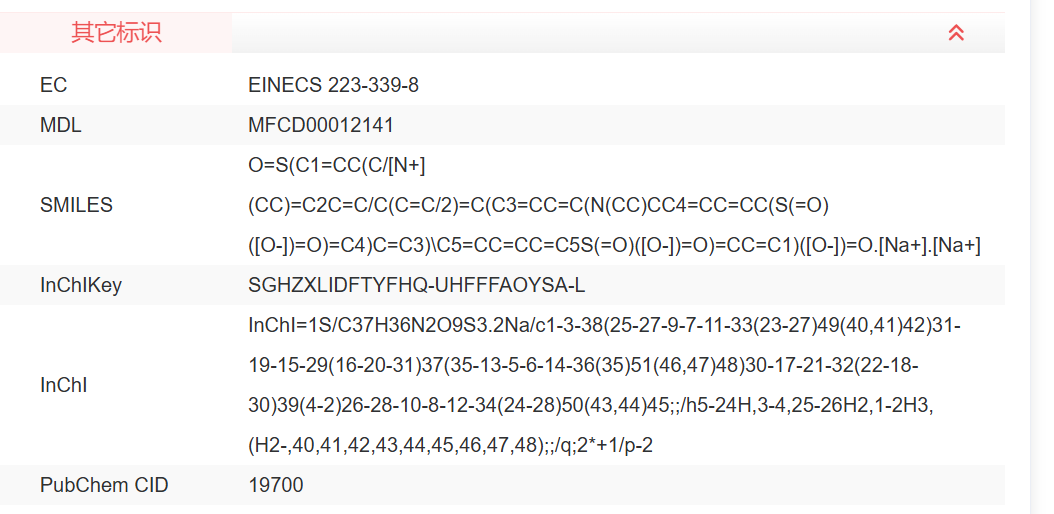1054x514 pixels.
Task: Click the MDL row label
Action: point(61,125)
